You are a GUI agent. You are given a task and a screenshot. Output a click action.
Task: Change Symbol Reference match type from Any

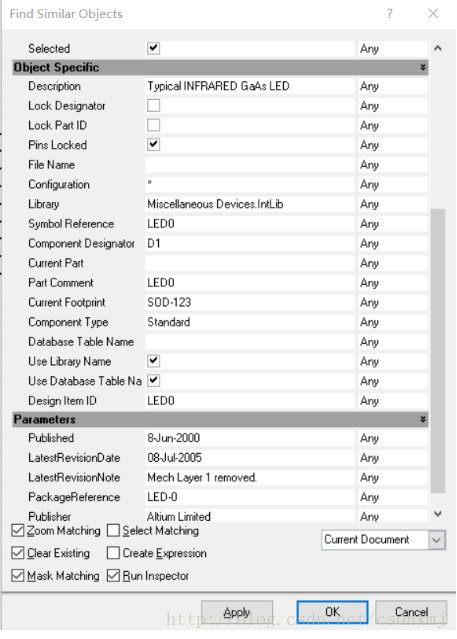pos(393,224)
